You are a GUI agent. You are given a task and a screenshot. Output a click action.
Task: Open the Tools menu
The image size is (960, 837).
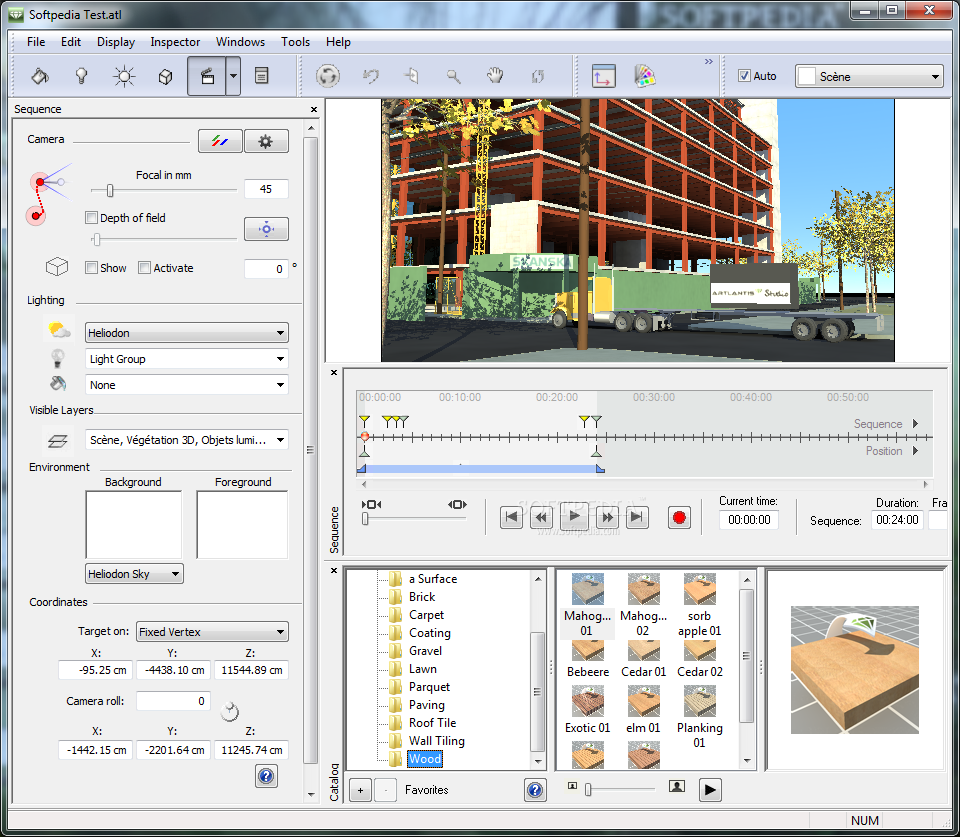click(x=295, y=42)
